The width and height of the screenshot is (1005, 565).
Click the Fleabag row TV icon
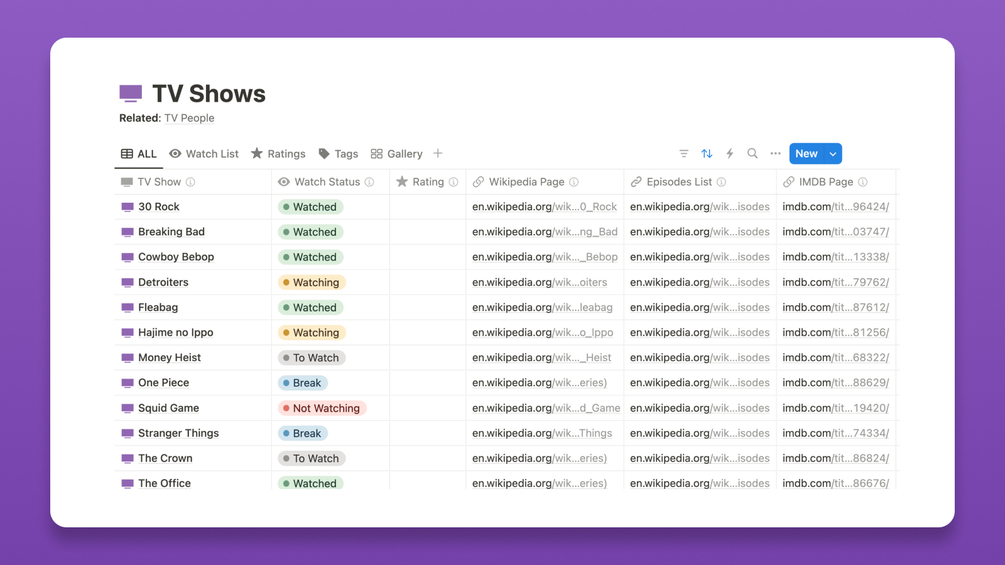pyautogui.click(x=128, y=307)
